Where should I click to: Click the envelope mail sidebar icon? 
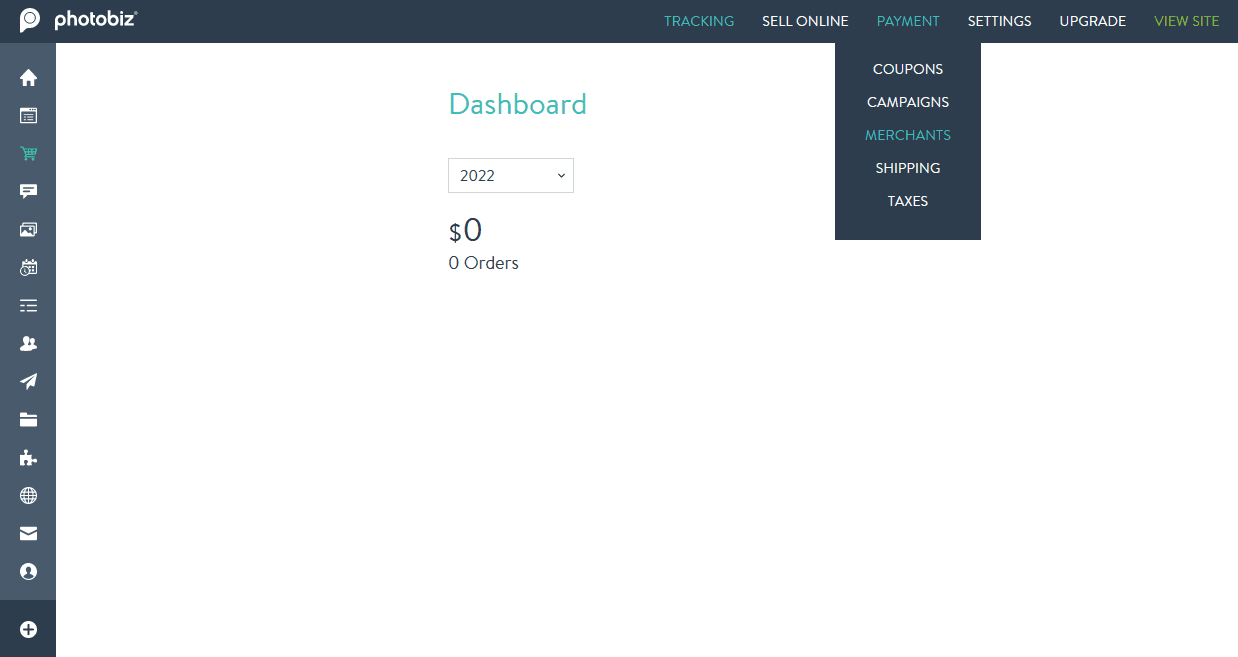[28, 534]
